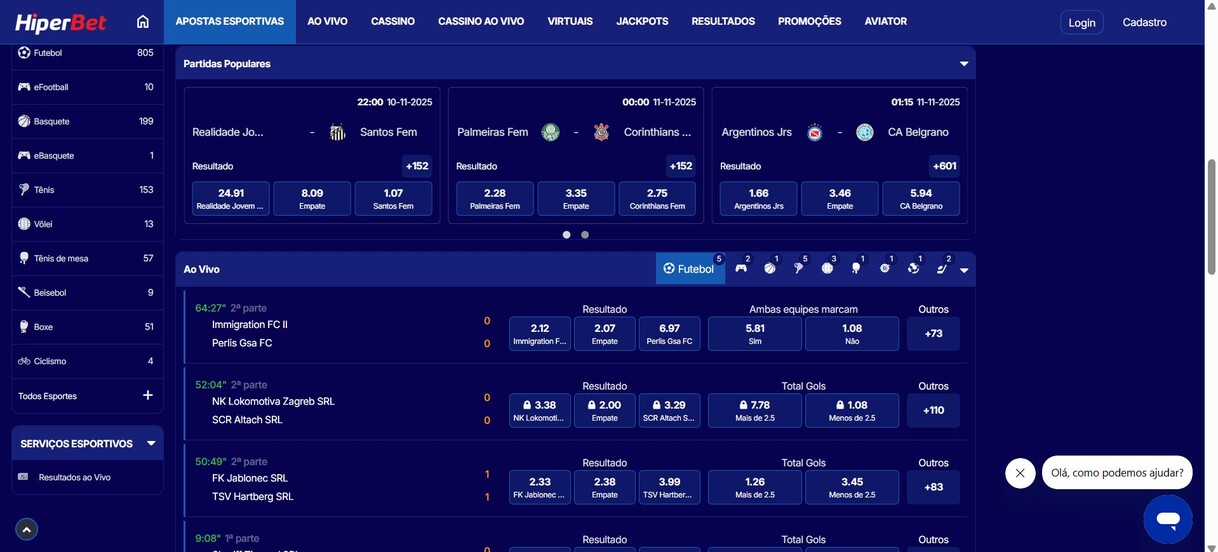Open Ciclismo in the sports sidebar
This screenshot has height=552, width=1218.
(x=86, y=361)
